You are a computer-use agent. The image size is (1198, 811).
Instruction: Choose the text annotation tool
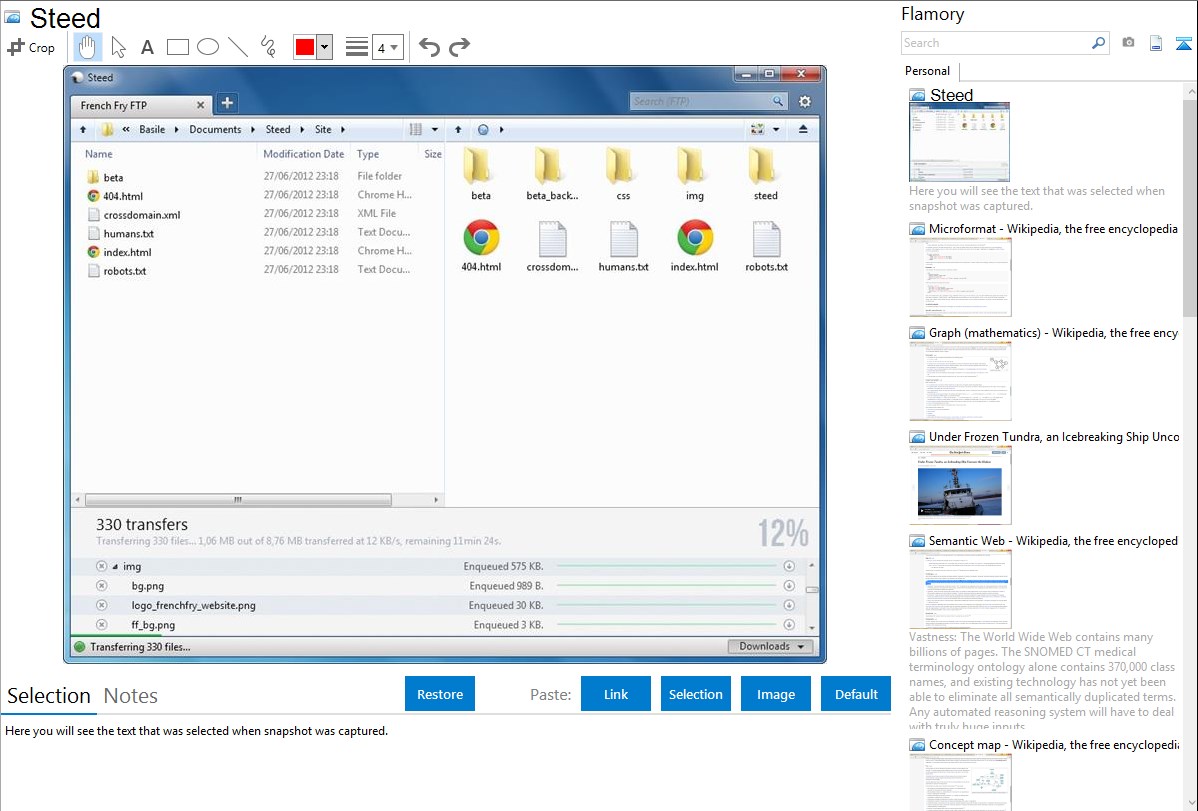point(147,47)
